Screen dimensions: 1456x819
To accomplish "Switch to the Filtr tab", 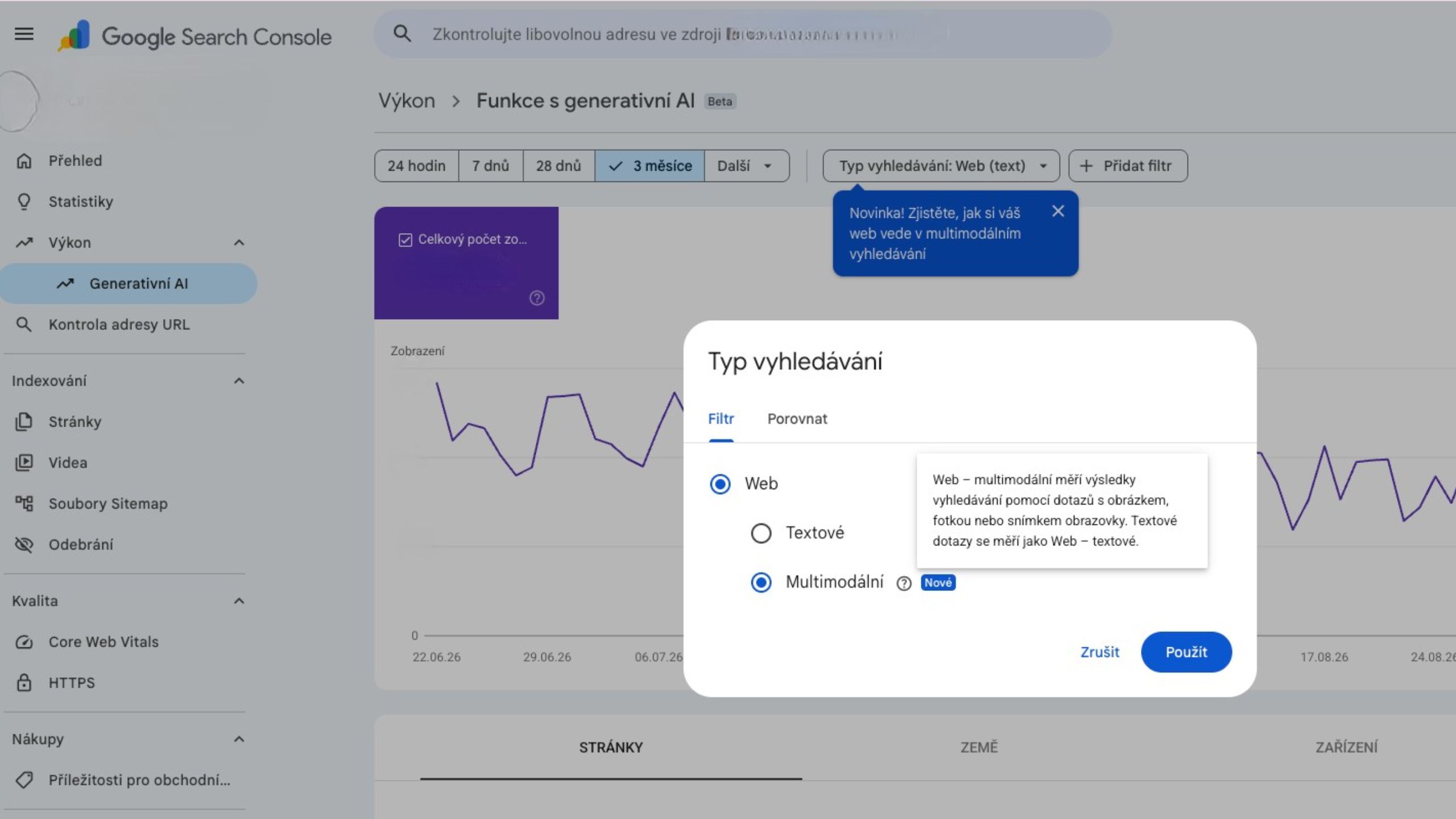I will [x=721, y=419].
